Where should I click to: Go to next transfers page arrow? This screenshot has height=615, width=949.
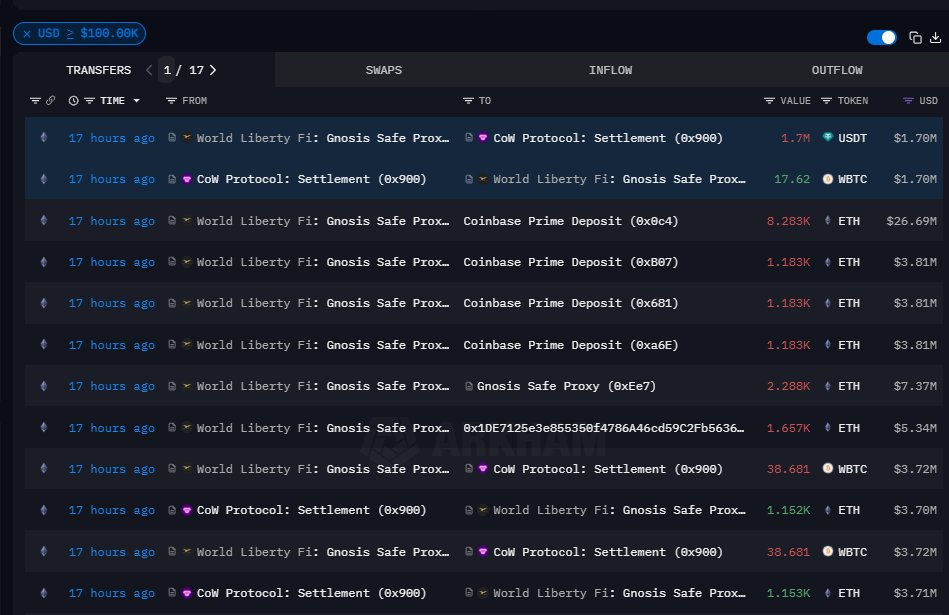pyautogui.click(x=212, y=70)
